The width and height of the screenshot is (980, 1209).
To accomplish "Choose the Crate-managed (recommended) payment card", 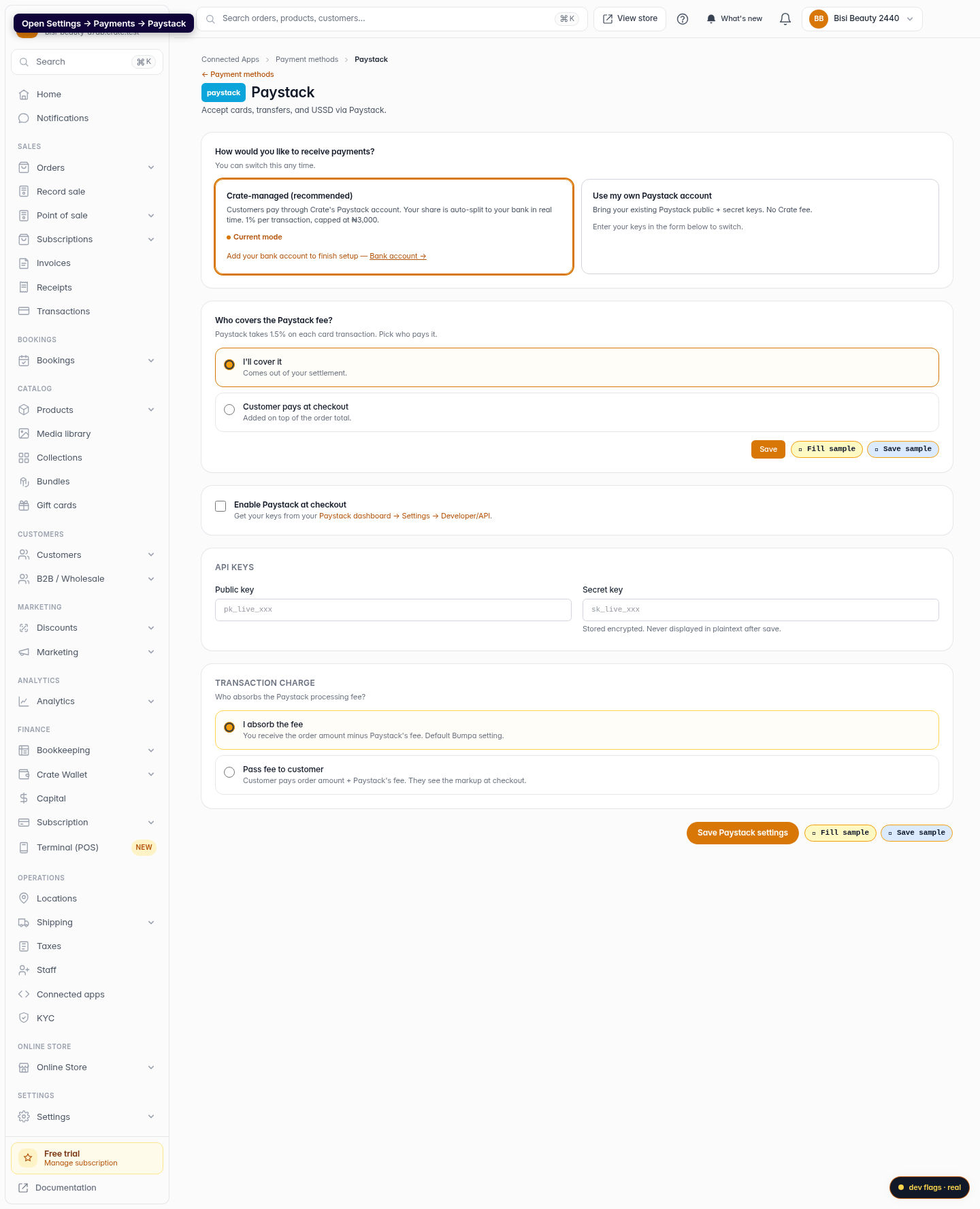I will [x=394, y=227].
